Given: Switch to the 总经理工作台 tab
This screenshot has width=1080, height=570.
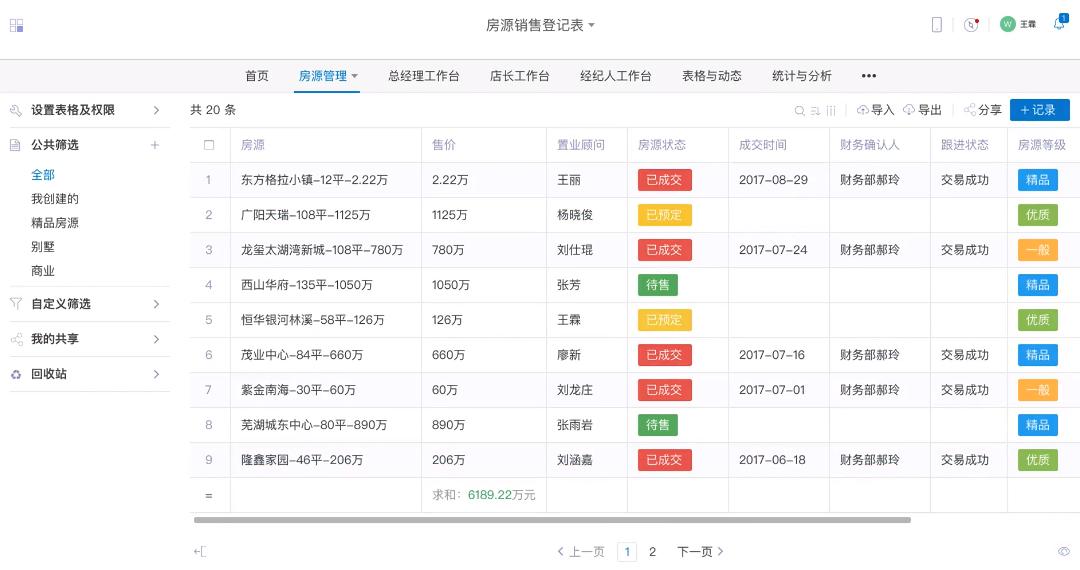Looking at the screenshot, I should click(x=424, y=76).
